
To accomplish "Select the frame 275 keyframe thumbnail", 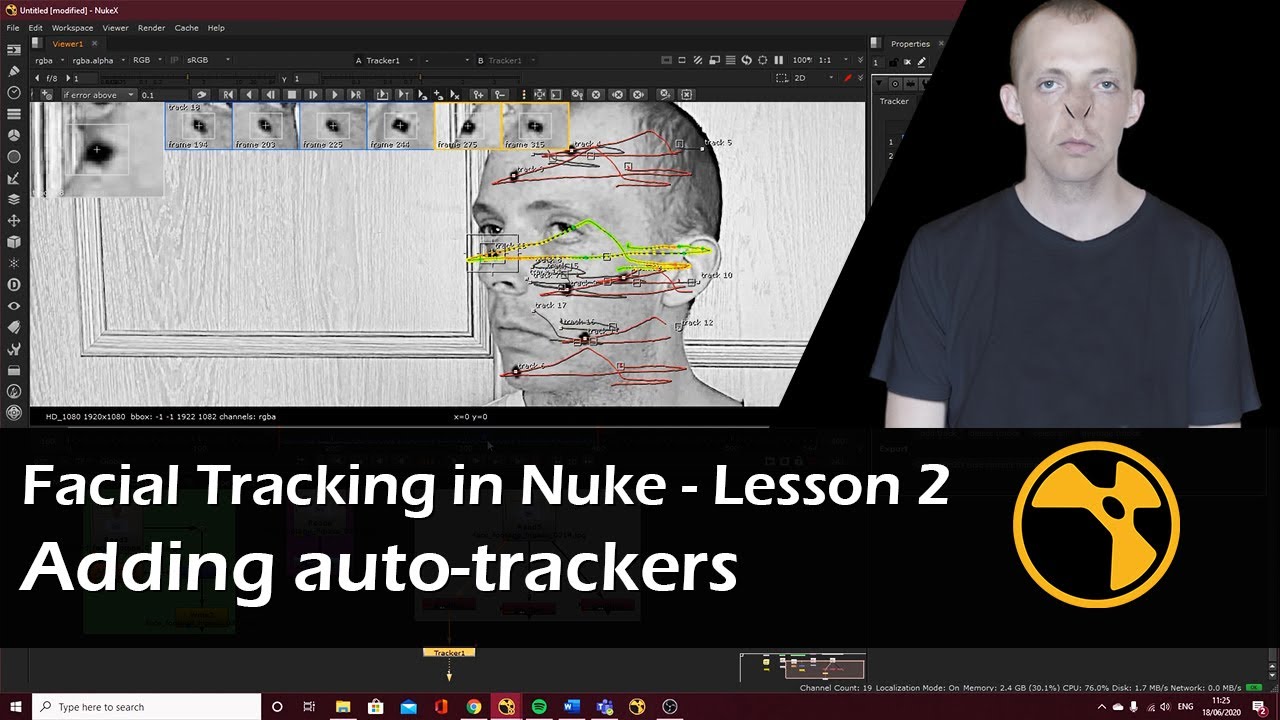I will [467, 126].
